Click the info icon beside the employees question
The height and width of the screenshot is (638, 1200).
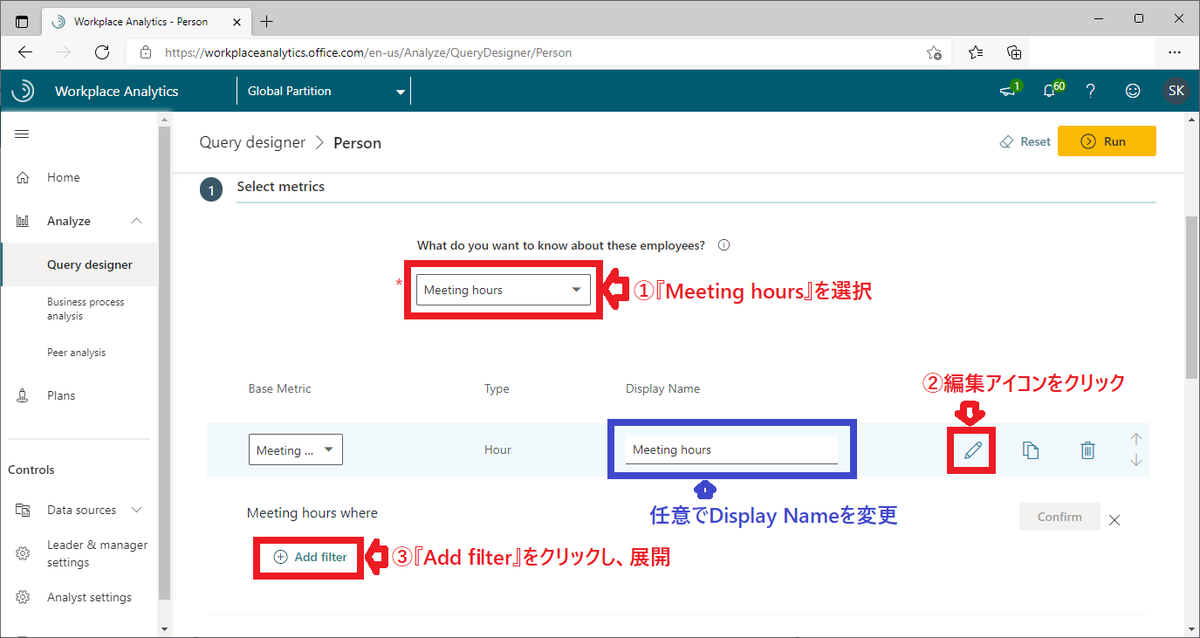[724, 245]
